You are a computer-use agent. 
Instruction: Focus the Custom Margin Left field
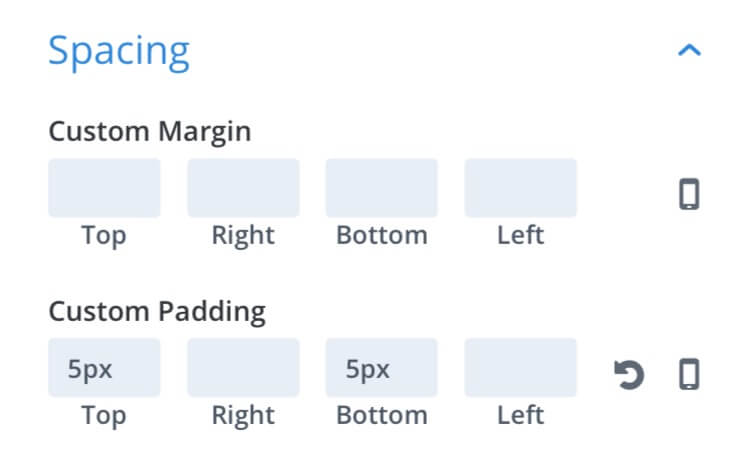point(521,188)
